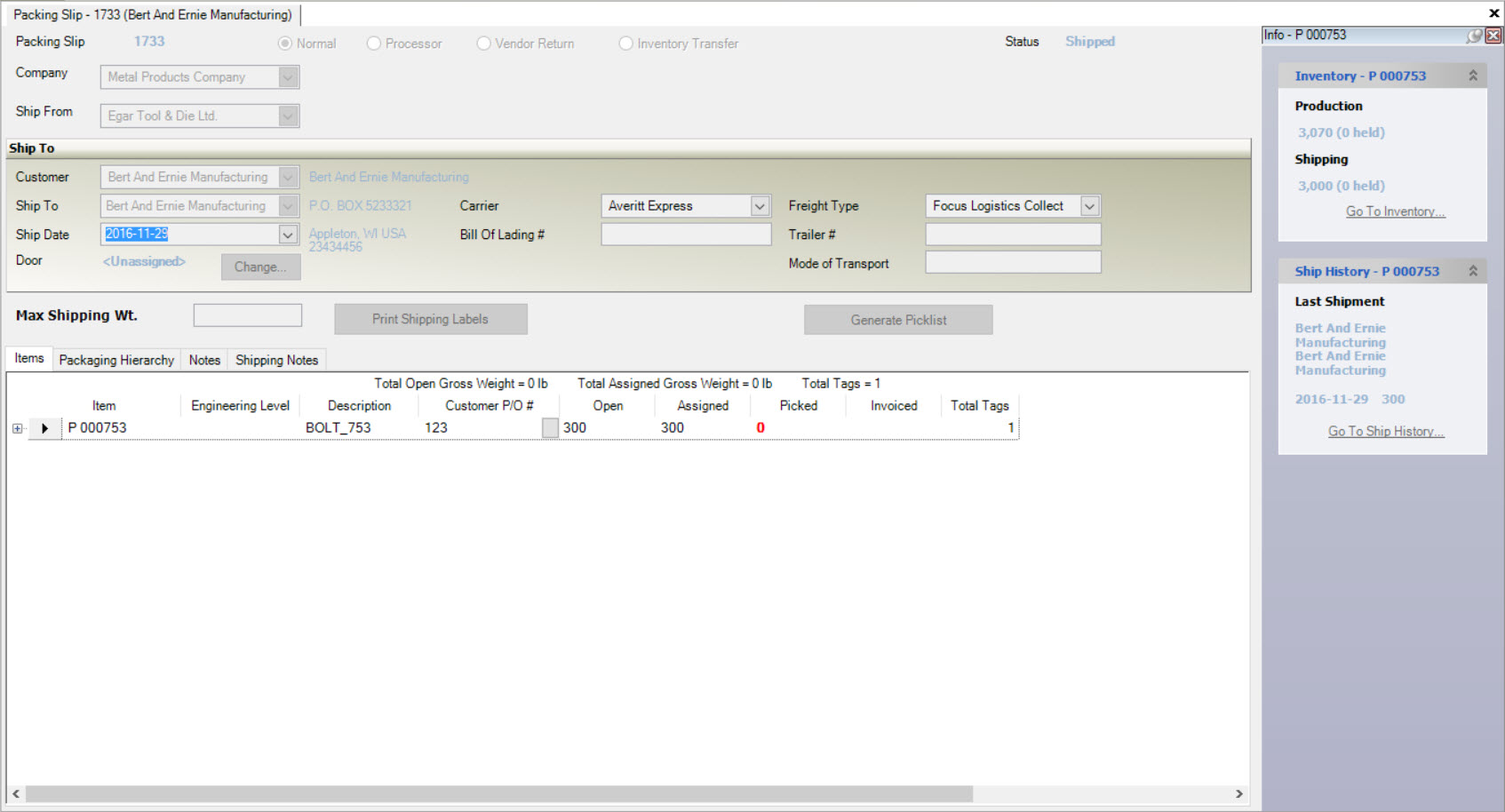Click the Customer P/O # browse box
Screen dimensions: 1505x812
[x=550, y=428]
